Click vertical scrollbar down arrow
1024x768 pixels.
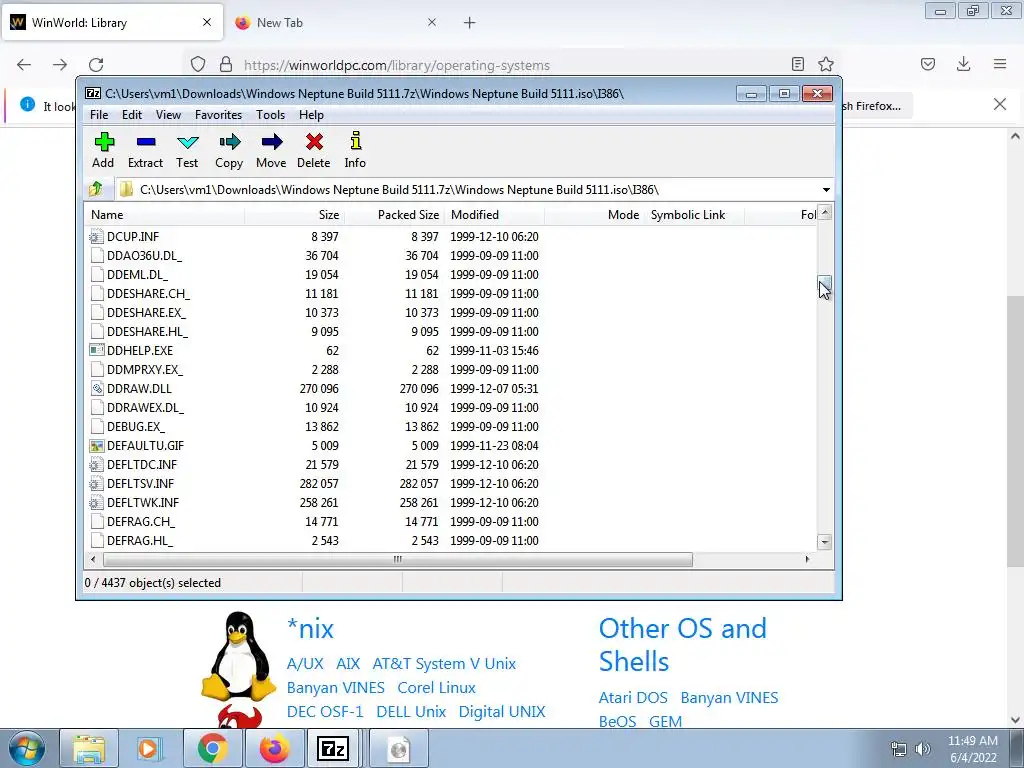825,541
